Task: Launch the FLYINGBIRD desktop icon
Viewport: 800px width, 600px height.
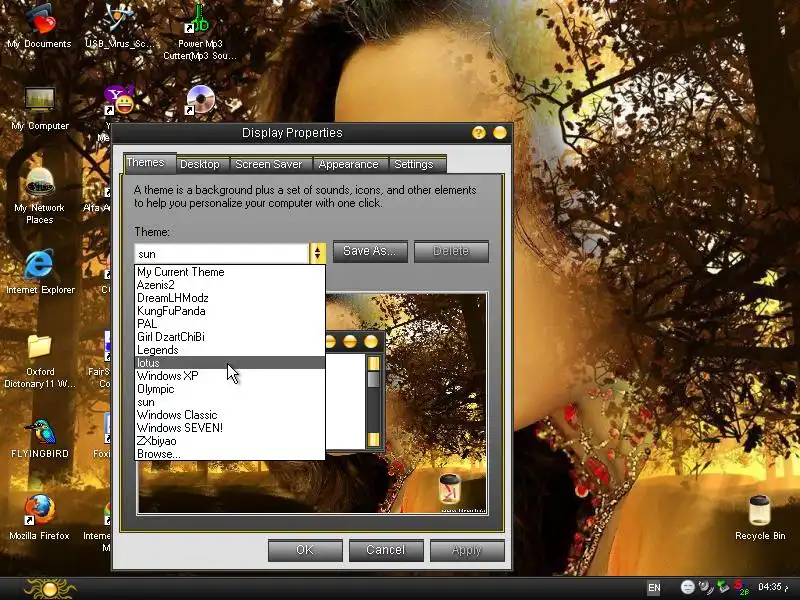Action: pyautogui.click(x=40, y=439)
